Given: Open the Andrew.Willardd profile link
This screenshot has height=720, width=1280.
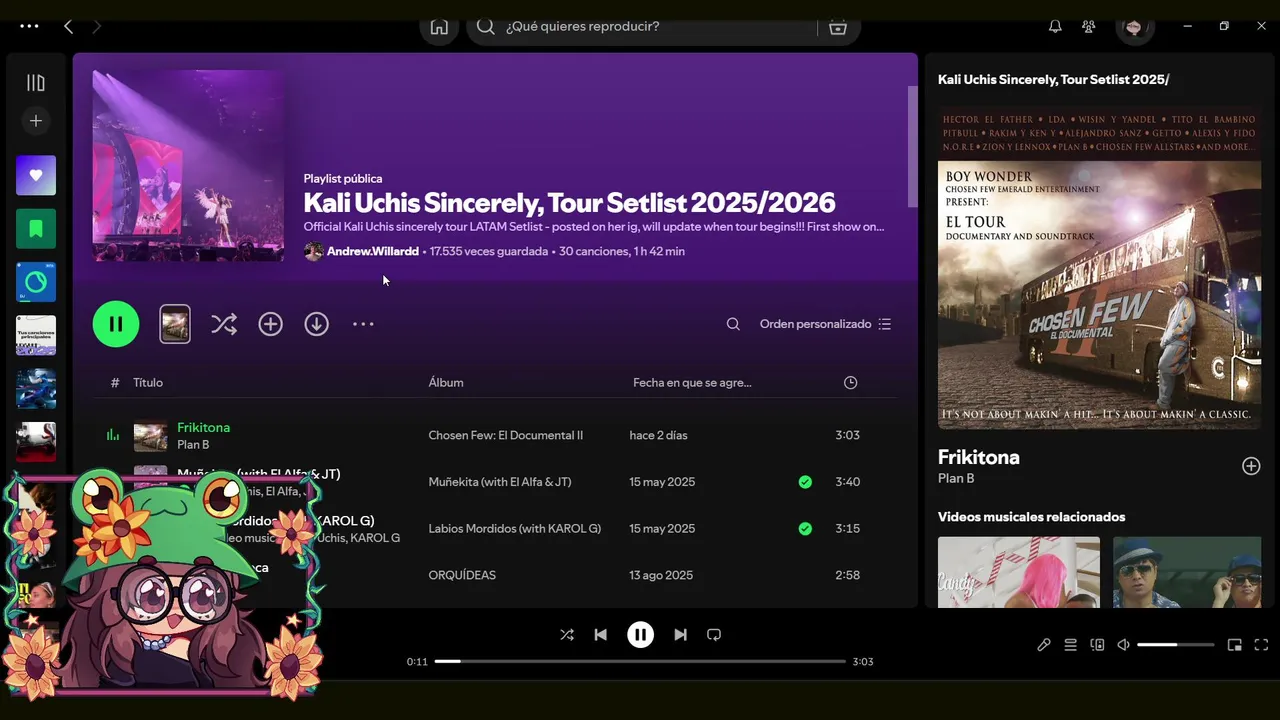Looking at the screenshot, I should (x=373, y=251).
